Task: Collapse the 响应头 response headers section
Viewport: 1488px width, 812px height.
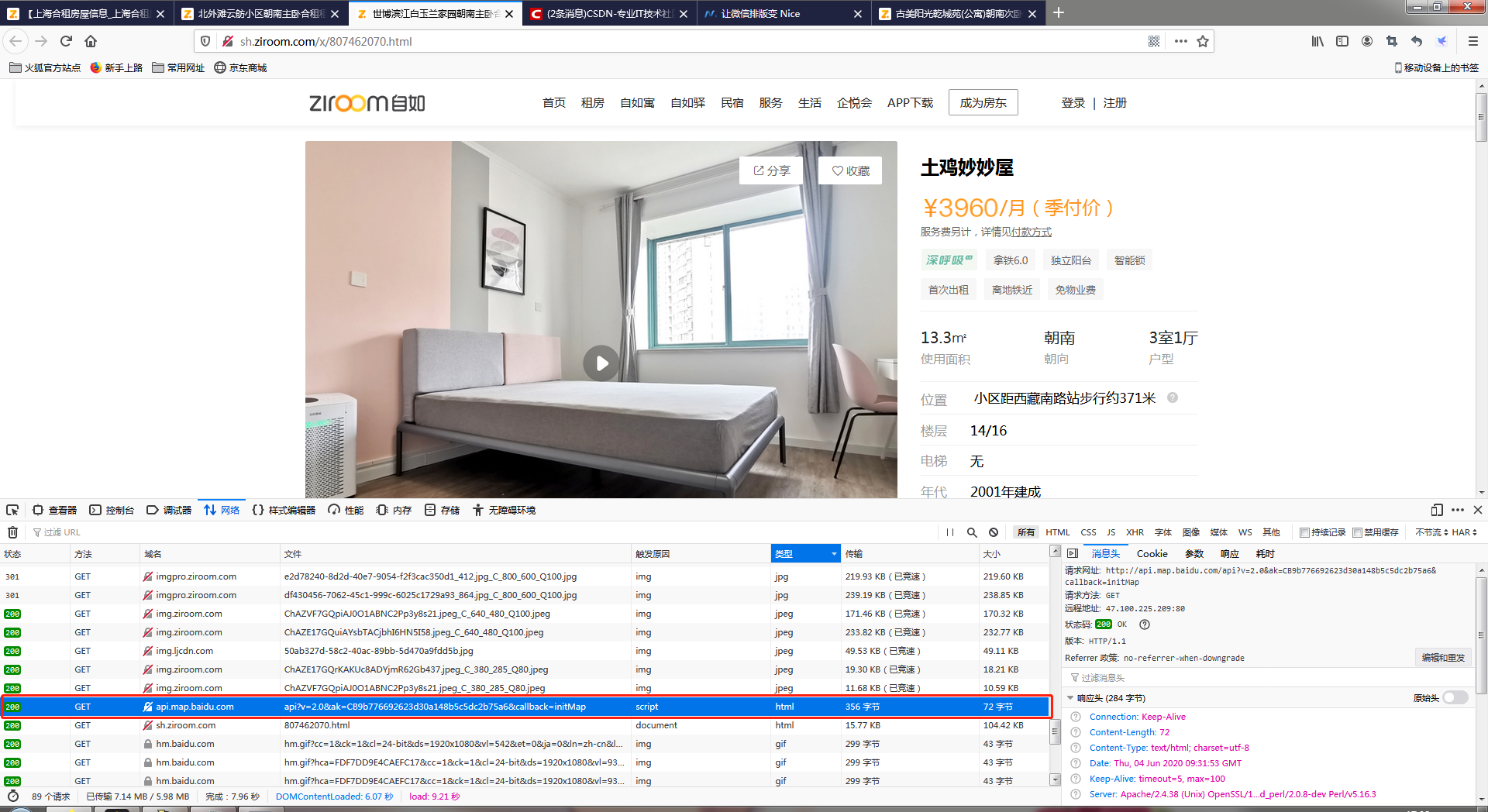Action: 1070,698
